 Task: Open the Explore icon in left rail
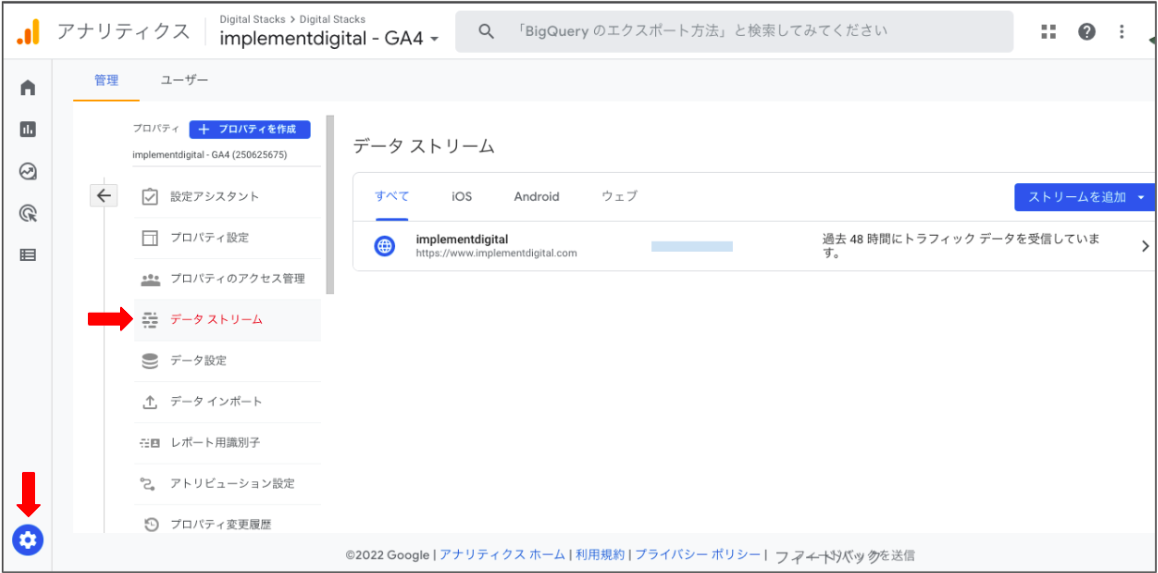(x=27, y=172)
